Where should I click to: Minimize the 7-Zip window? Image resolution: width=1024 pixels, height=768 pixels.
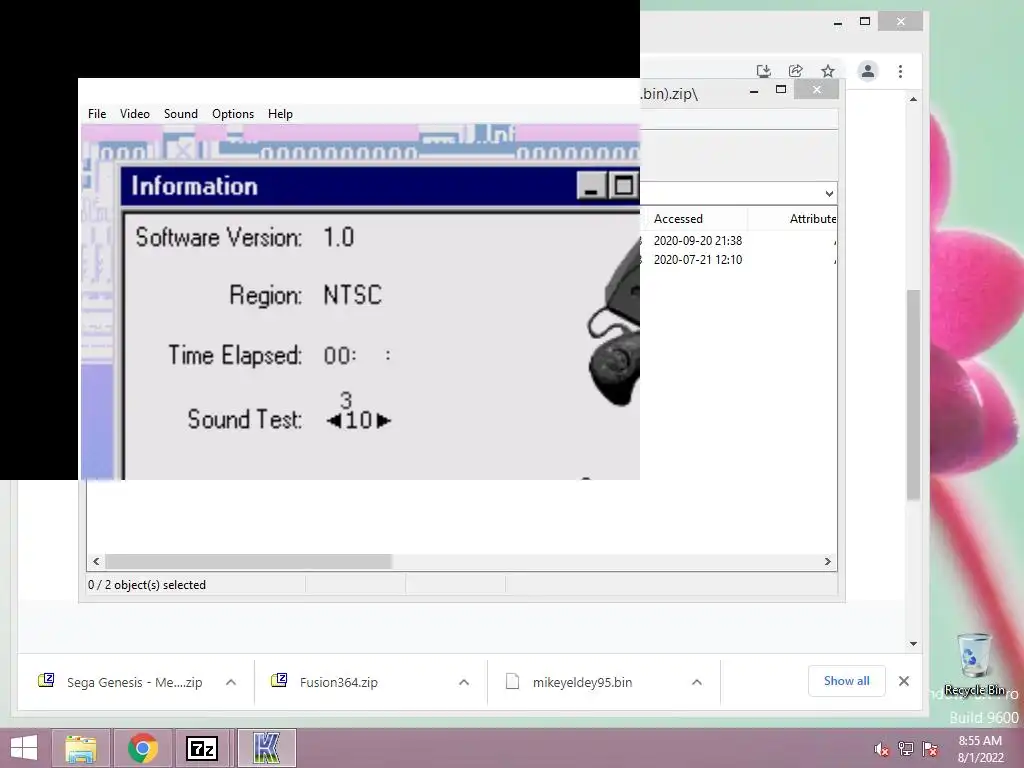[754, 90]
